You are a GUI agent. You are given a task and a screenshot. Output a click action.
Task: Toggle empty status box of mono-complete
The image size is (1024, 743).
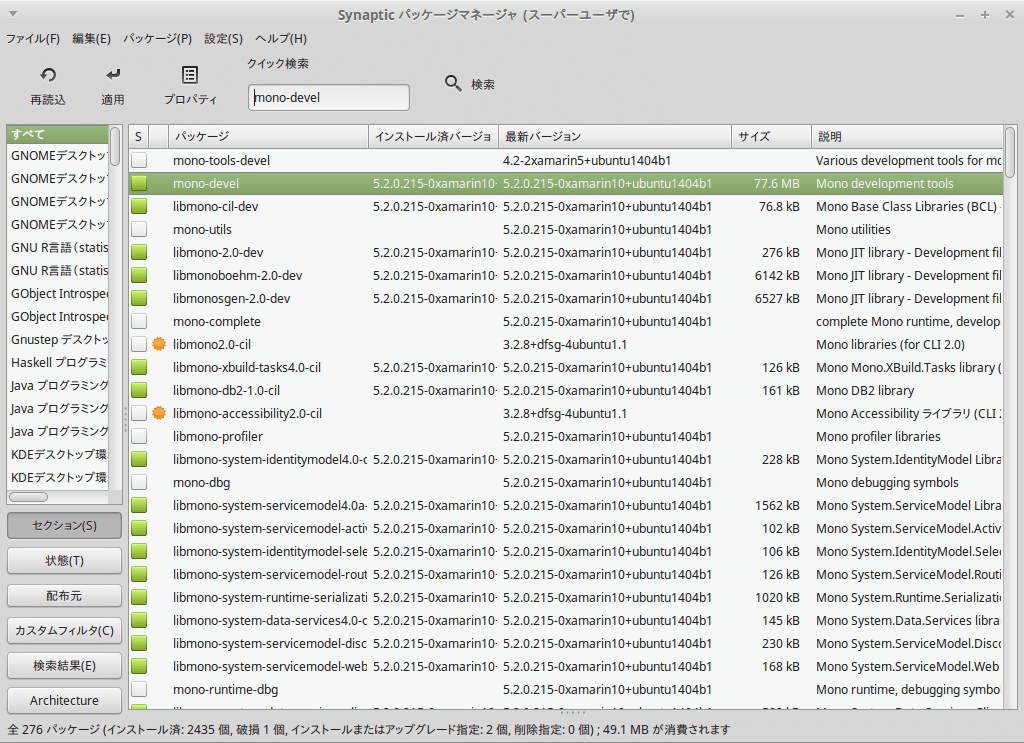point(138,321)
